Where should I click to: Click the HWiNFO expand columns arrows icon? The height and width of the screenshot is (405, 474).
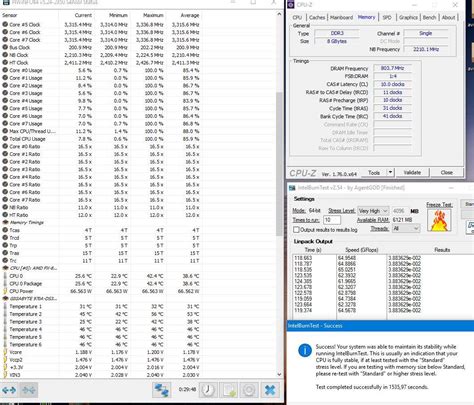click(x=9, y=390)
